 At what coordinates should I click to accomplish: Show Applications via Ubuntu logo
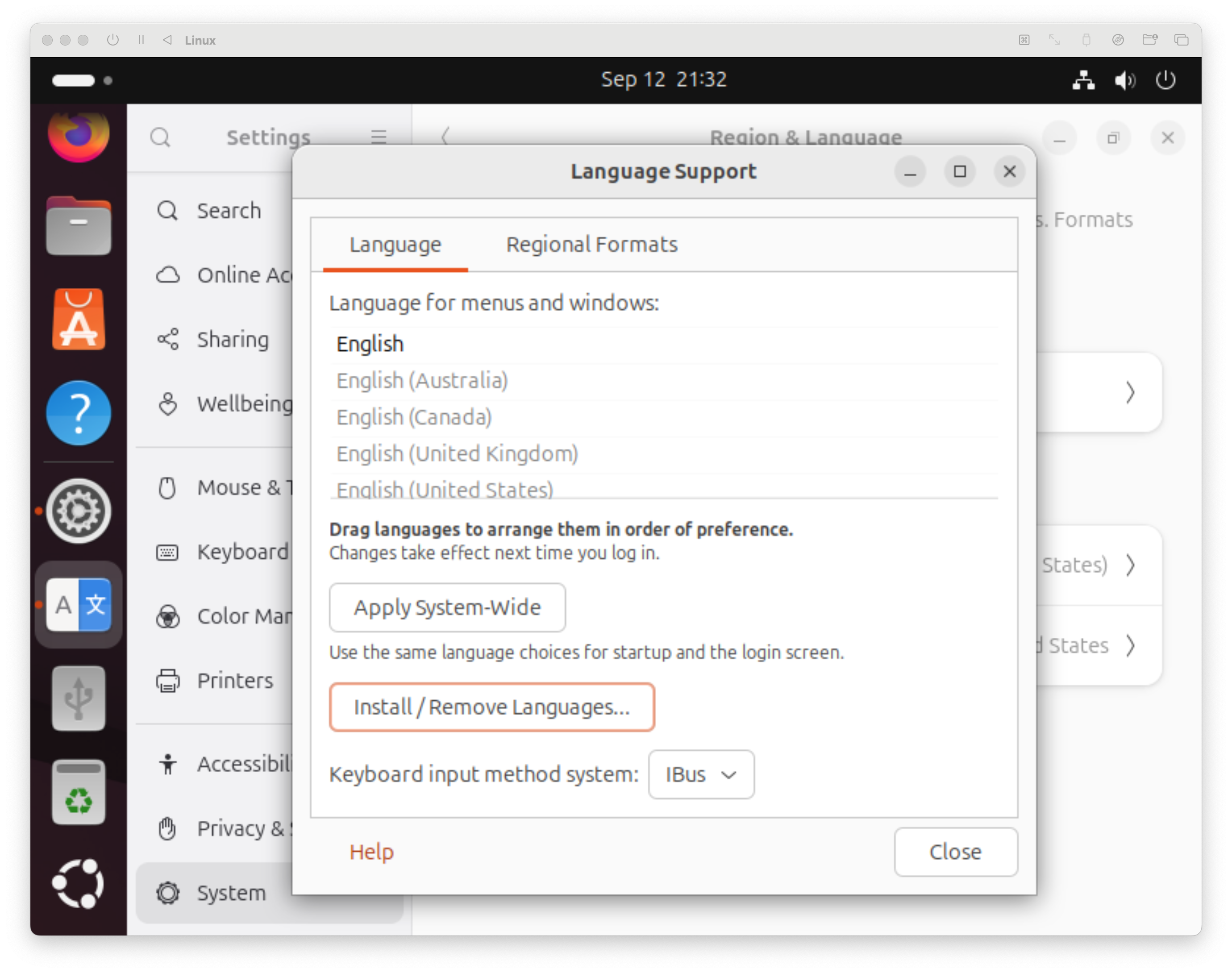79,884
